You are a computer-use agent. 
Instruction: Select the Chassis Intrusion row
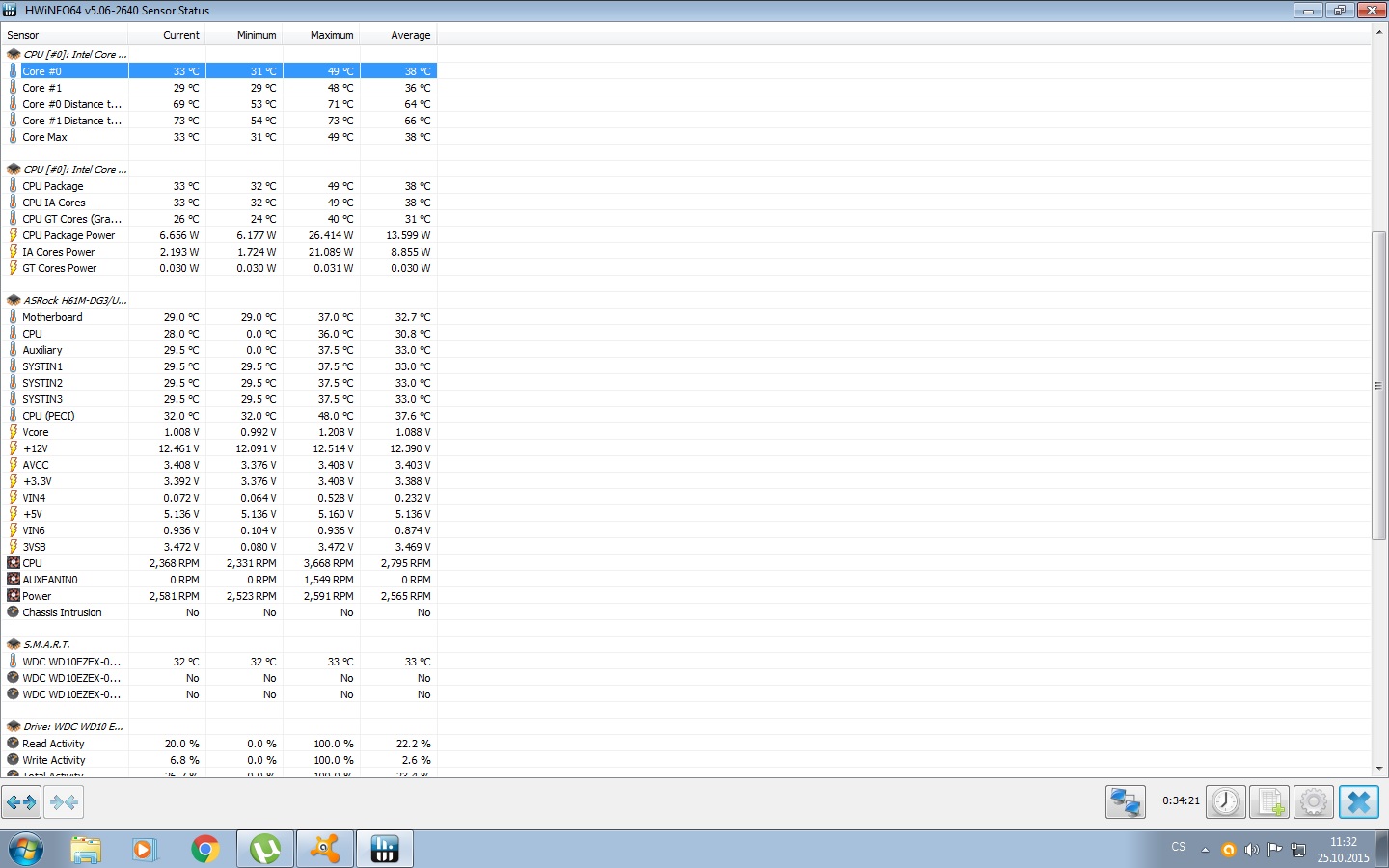tap(221, 612)
